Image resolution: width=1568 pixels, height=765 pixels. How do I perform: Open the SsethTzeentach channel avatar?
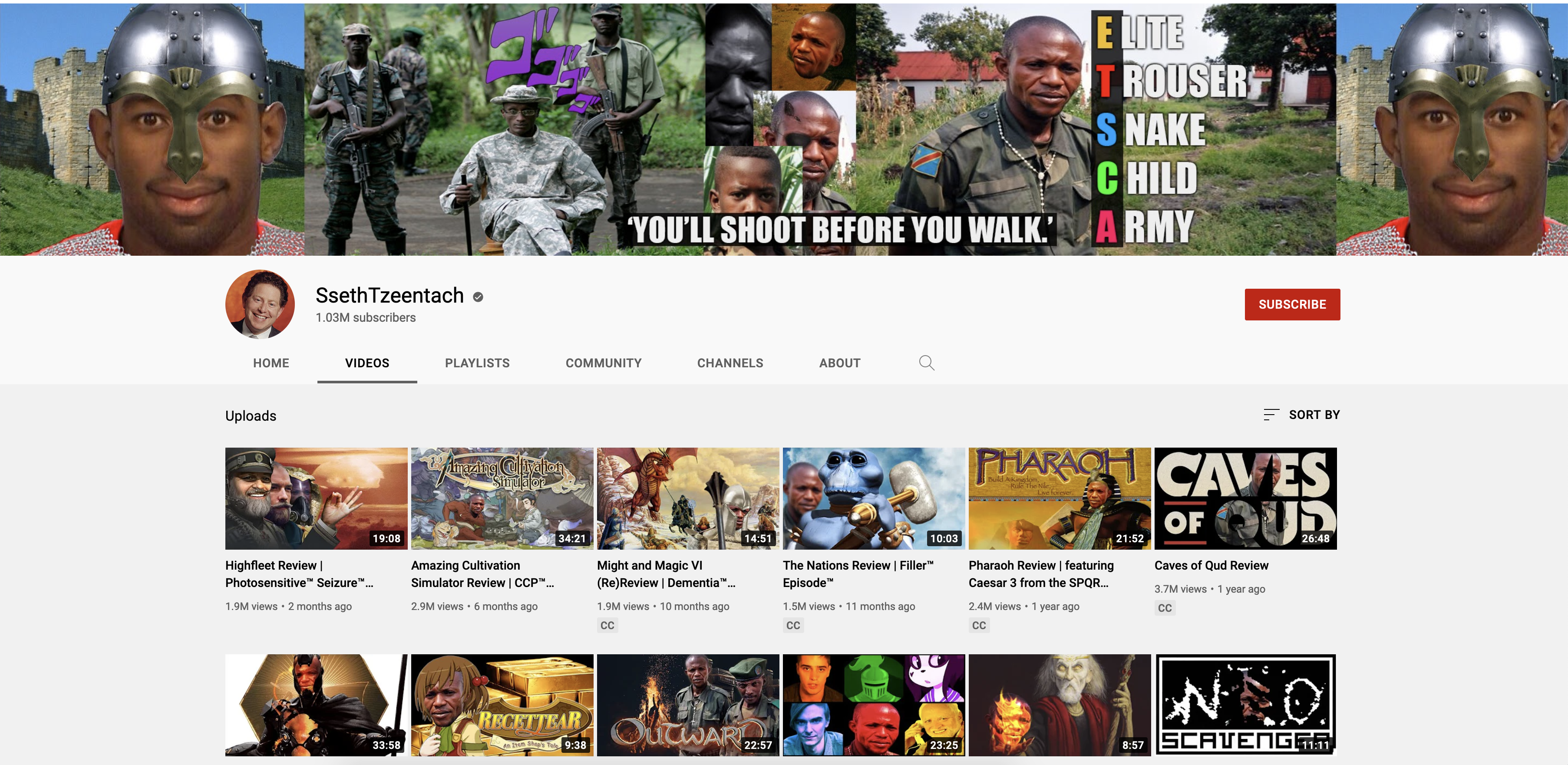(x=260, y=304)
